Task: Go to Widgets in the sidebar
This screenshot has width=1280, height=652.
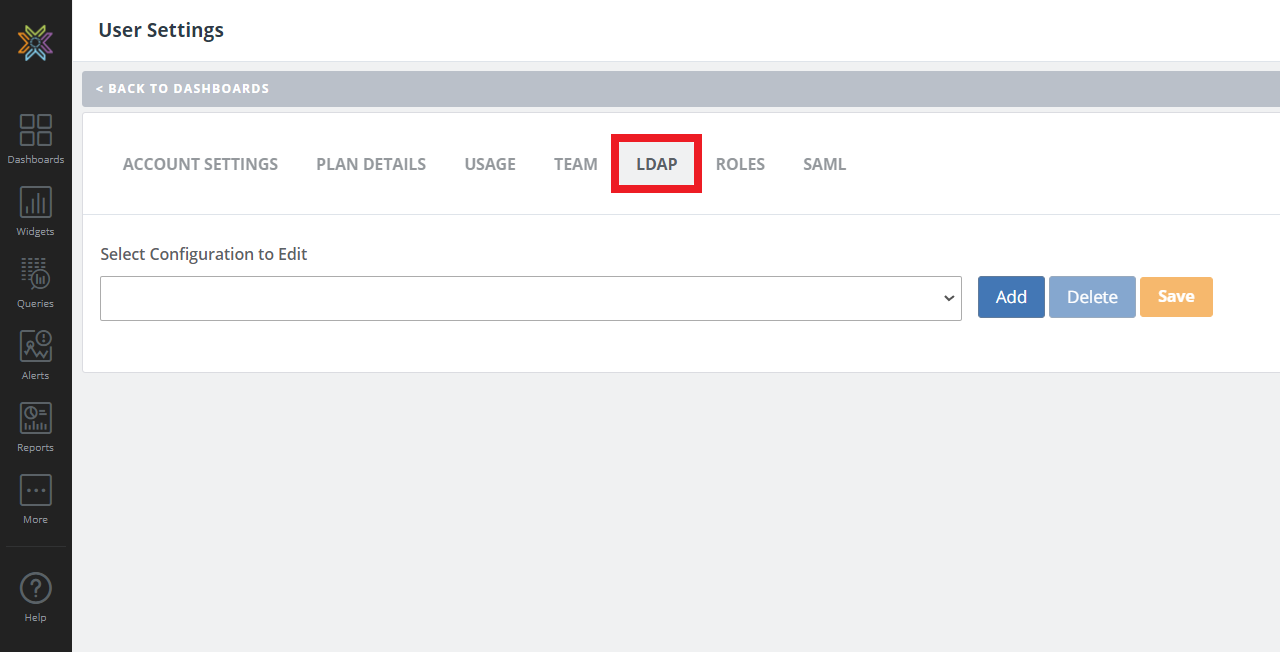Action: 36,210
